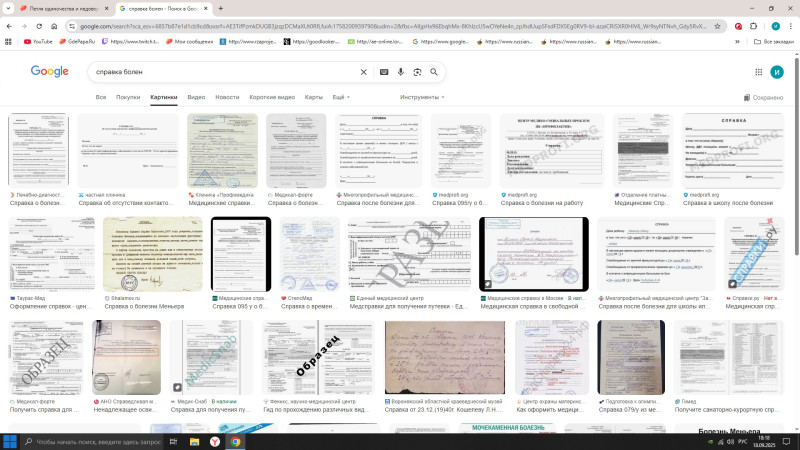This screenshot has height=450, width=800.
Task: Click the Windows Start button
Action: pyautogui.click(x=10, y=441)
